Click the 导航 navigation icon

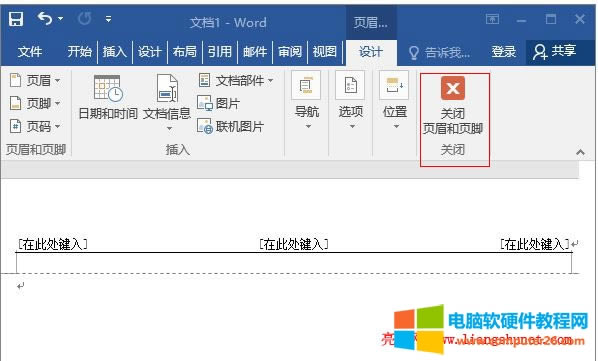click(x=306, y=85)
